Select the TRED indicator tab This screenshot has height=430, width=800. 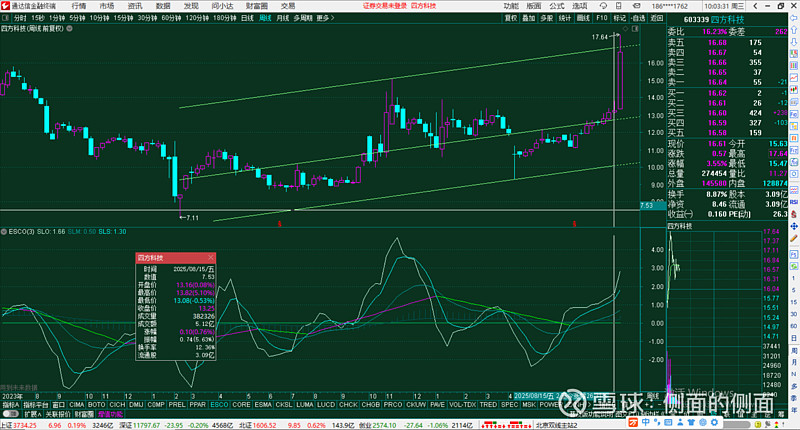[488, 404]
